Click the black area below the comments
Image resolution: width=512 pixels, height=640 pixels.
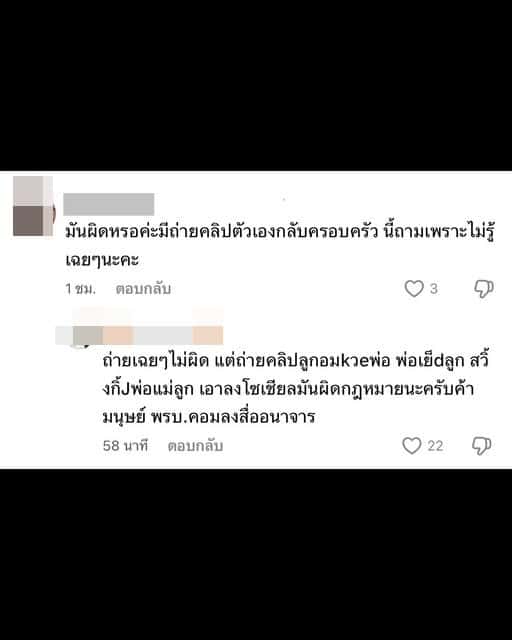(x=256, y=554)
